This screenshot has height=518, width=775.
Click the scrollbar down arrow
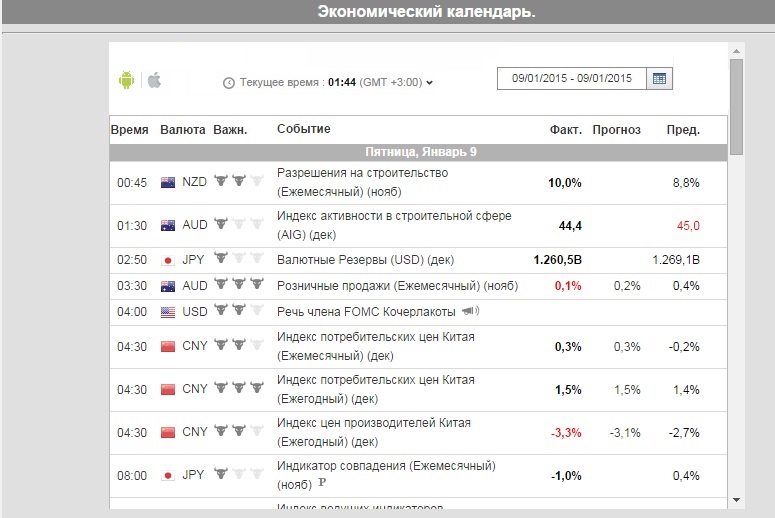click(737, 499)
